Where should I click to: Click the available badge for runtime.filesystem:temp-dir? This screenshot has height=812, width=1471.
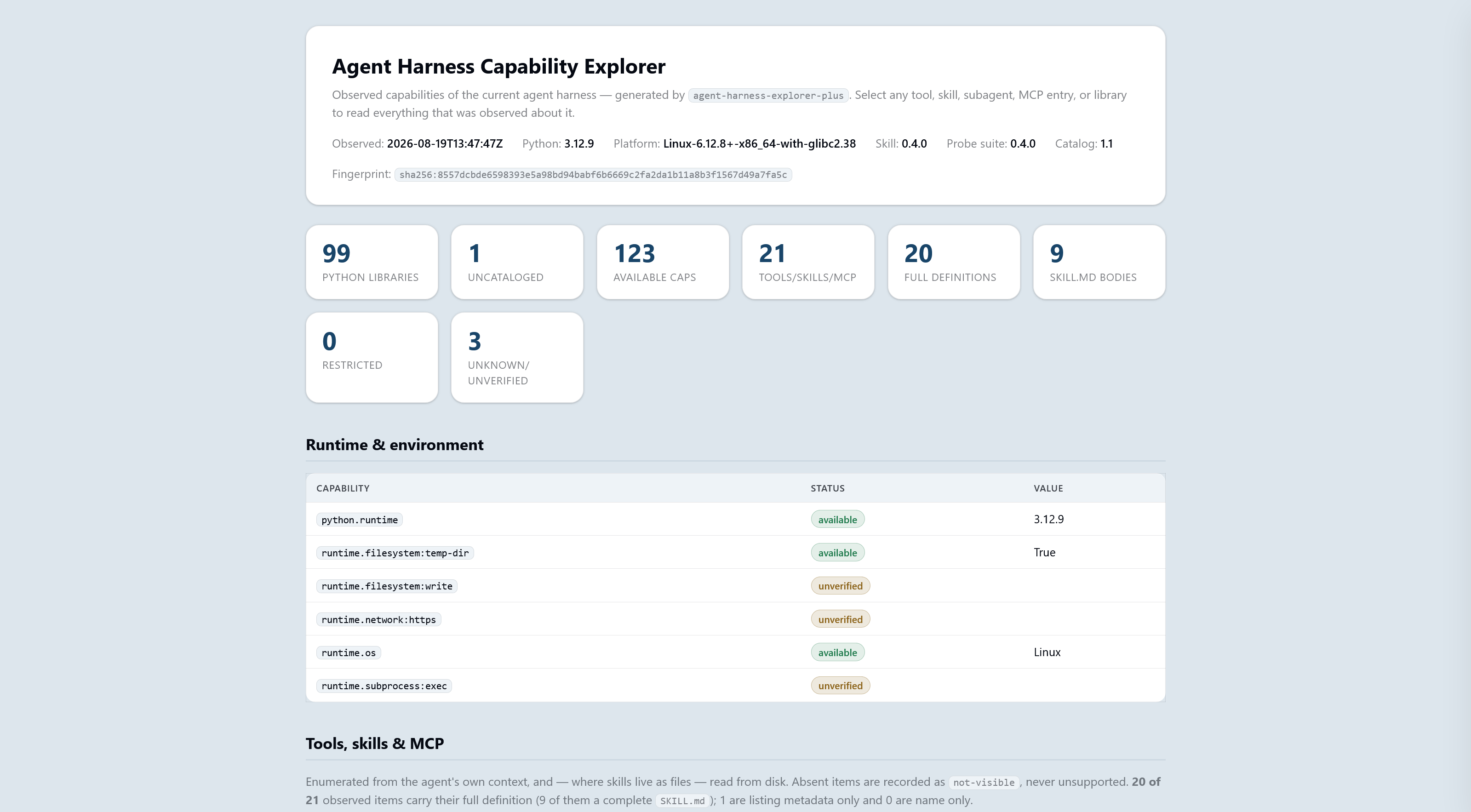(837, 553)
